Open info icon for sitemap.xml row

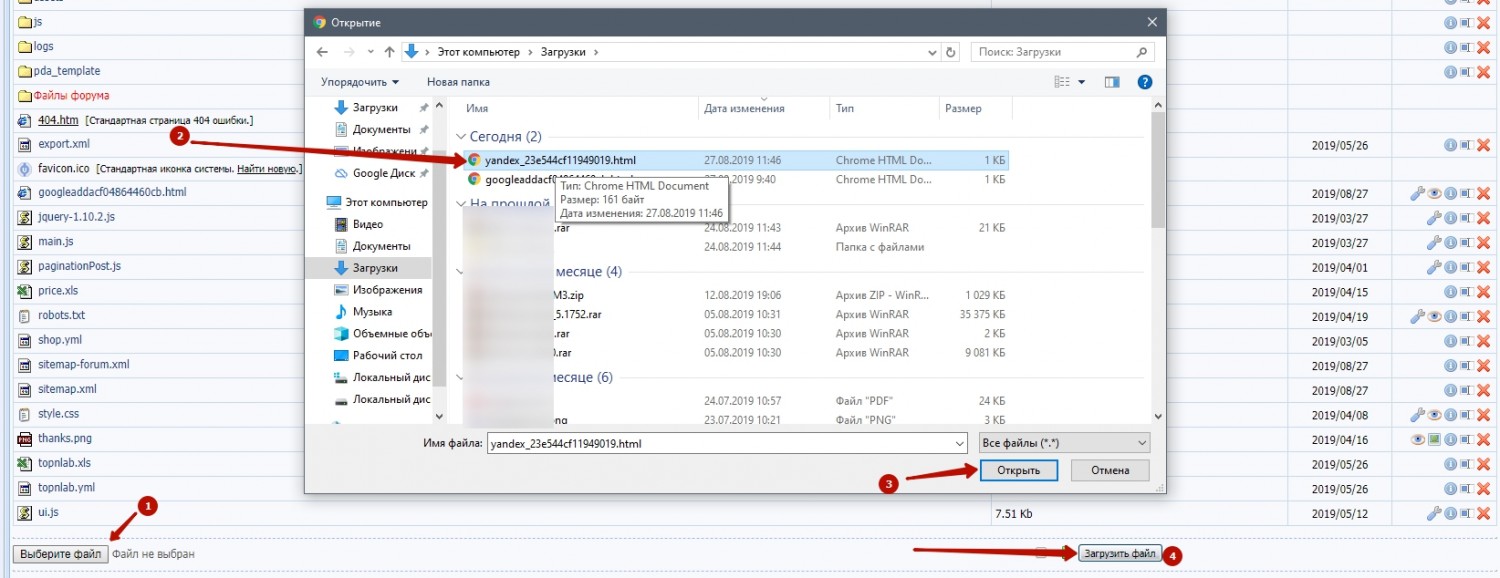coord(1450,390)
